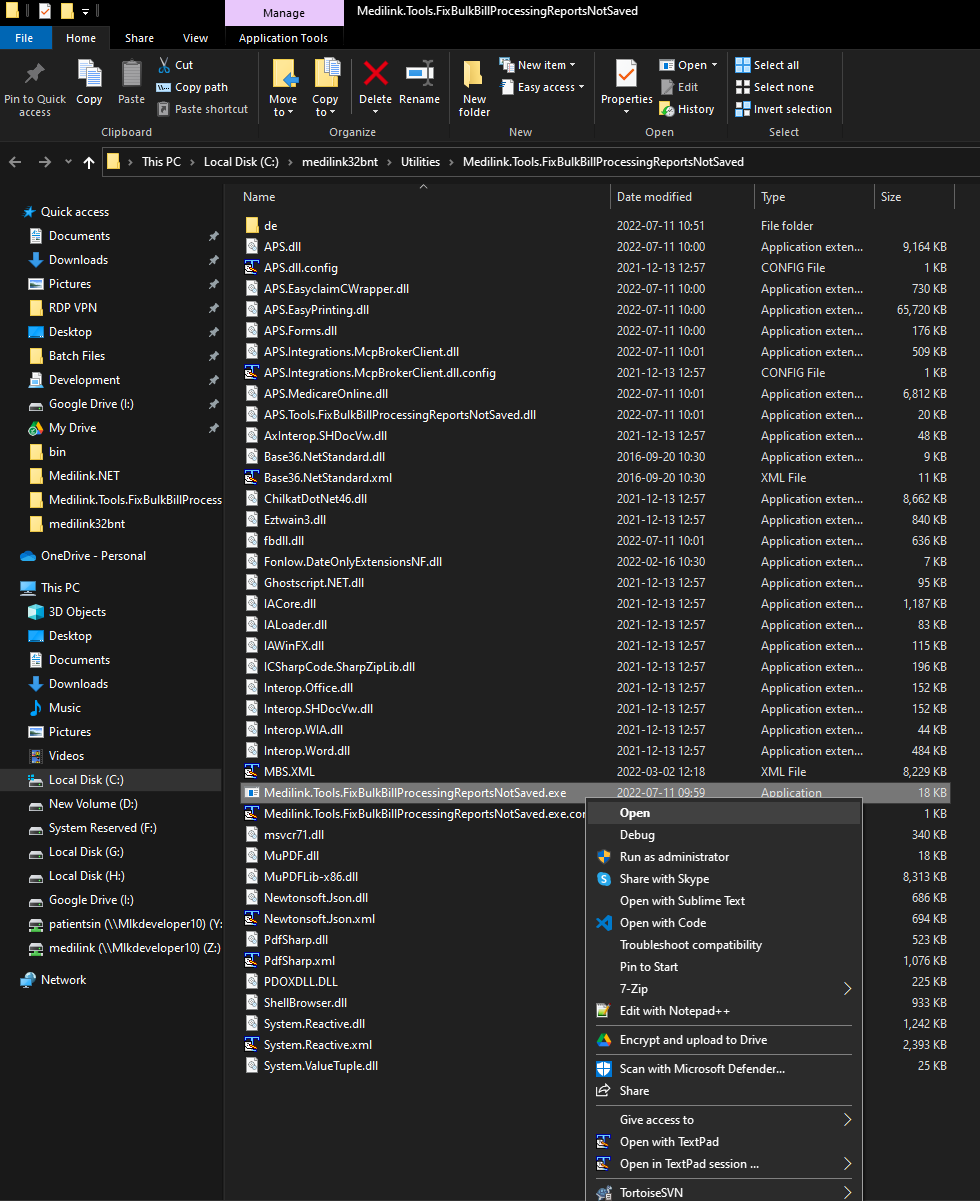This screenshot has width=980, height=1201.
Task: Expand the TortoiseSVN submenu
Action: click(722, 1192)
